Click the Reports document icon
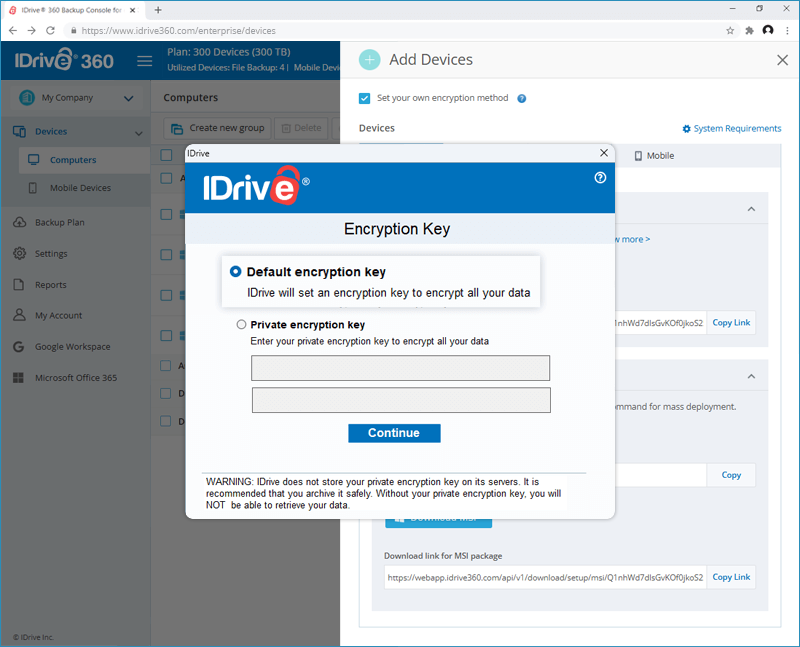This screenshot has height=647, width=800. tap(19, 285)
